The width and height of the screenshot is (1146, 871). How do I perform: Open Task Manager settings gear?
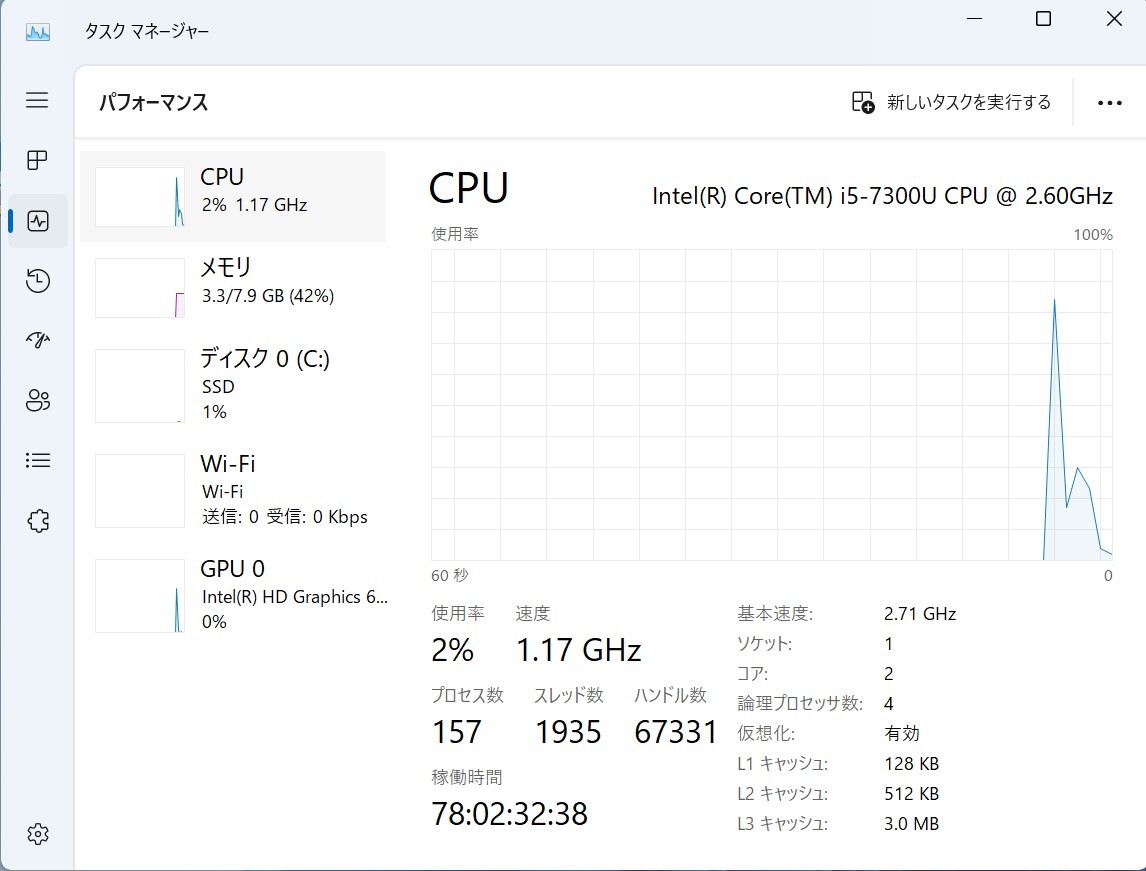37,833
